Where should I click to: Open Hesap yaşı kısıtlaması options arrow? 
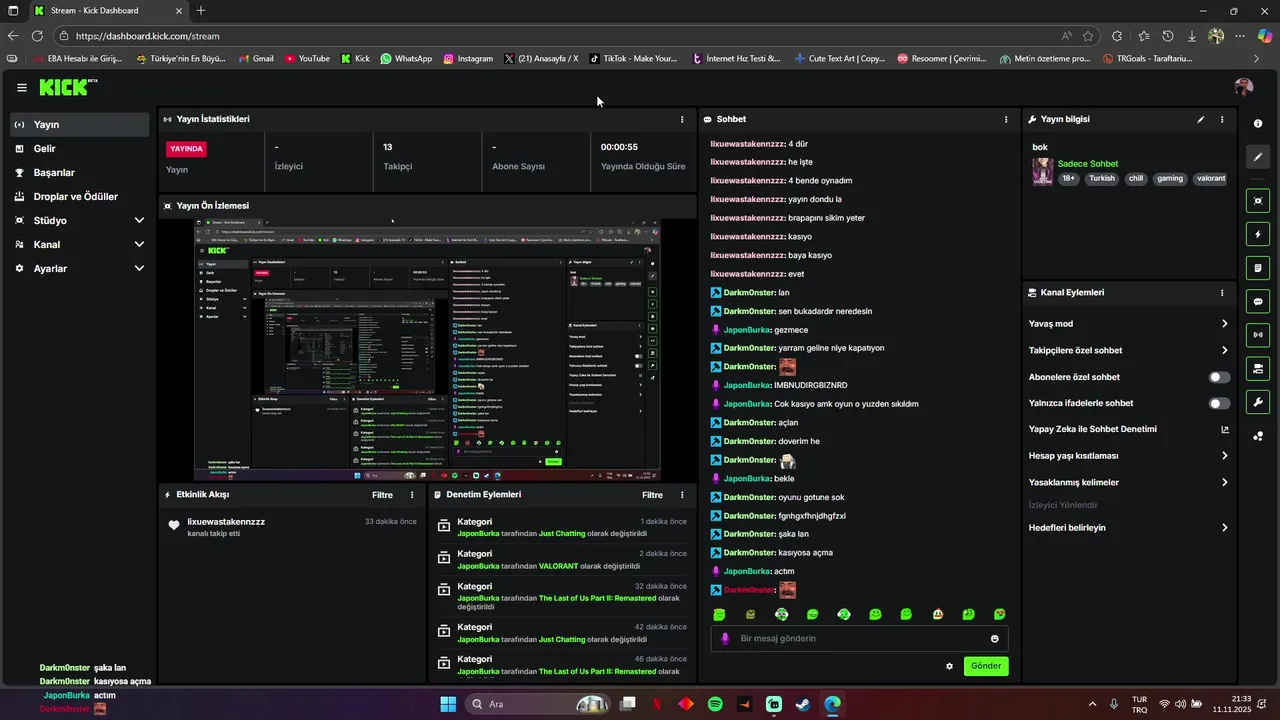pyautogui.click(x=1225, y=456)
